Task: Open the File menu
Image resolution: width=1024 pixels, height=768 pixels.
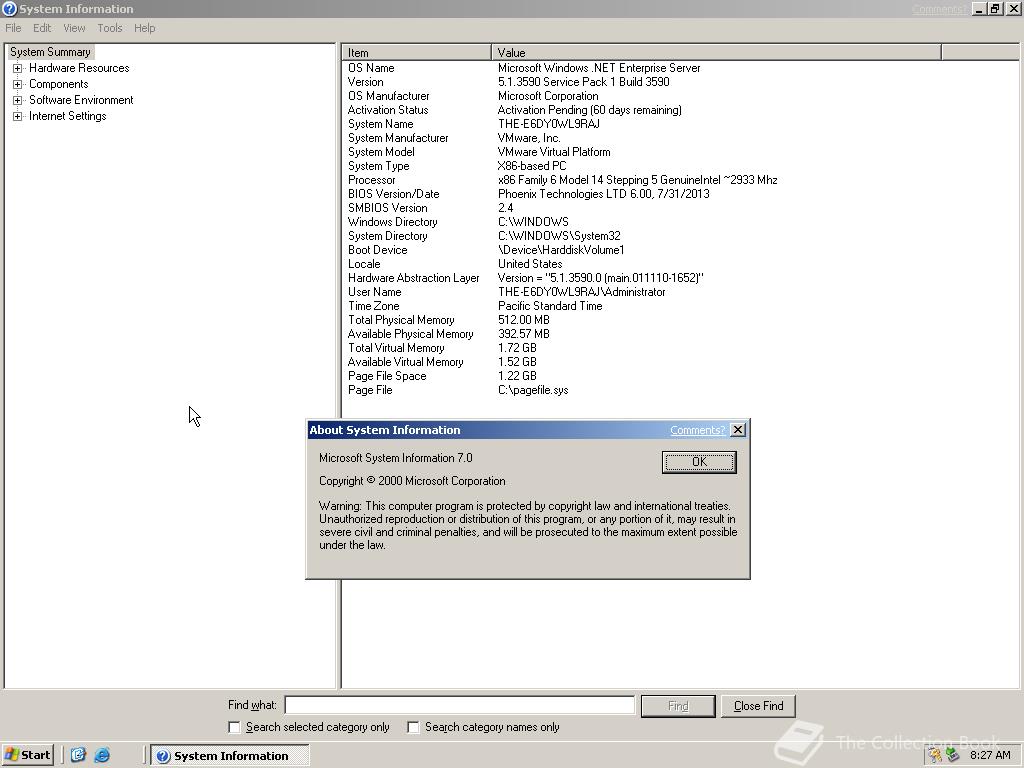Action: pyautogui.click(x=13, y=28)
